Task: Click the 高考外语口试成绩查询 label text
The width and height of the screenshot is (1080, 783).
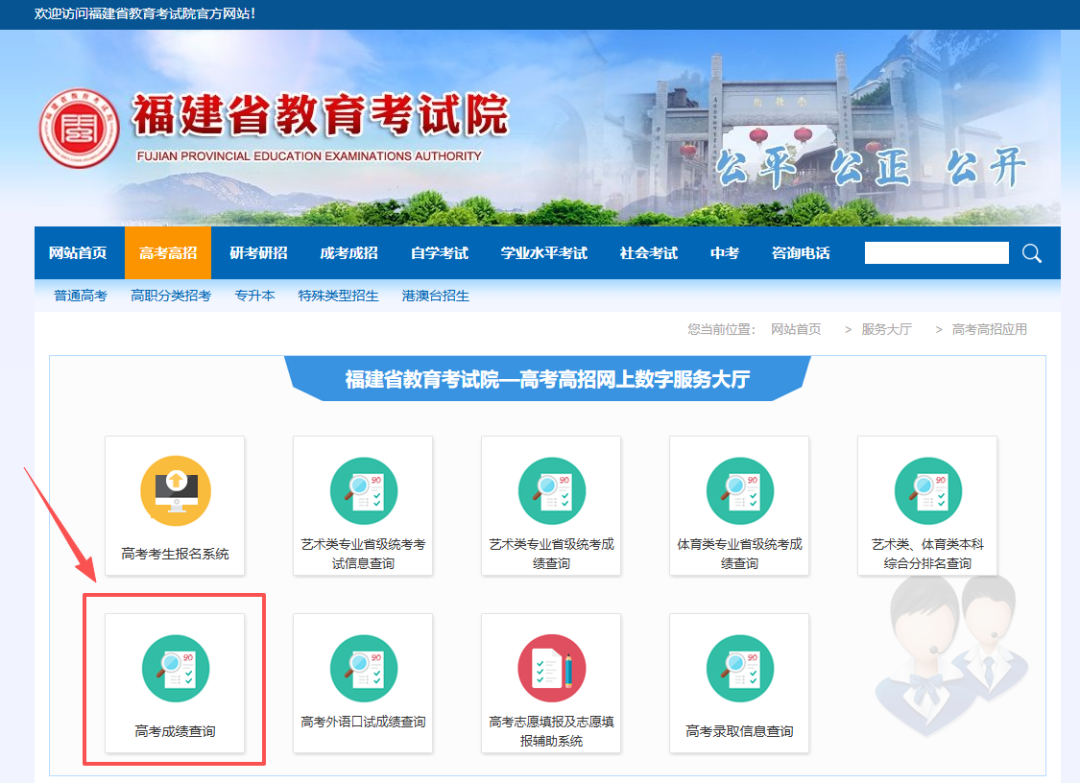Action: 364,722
